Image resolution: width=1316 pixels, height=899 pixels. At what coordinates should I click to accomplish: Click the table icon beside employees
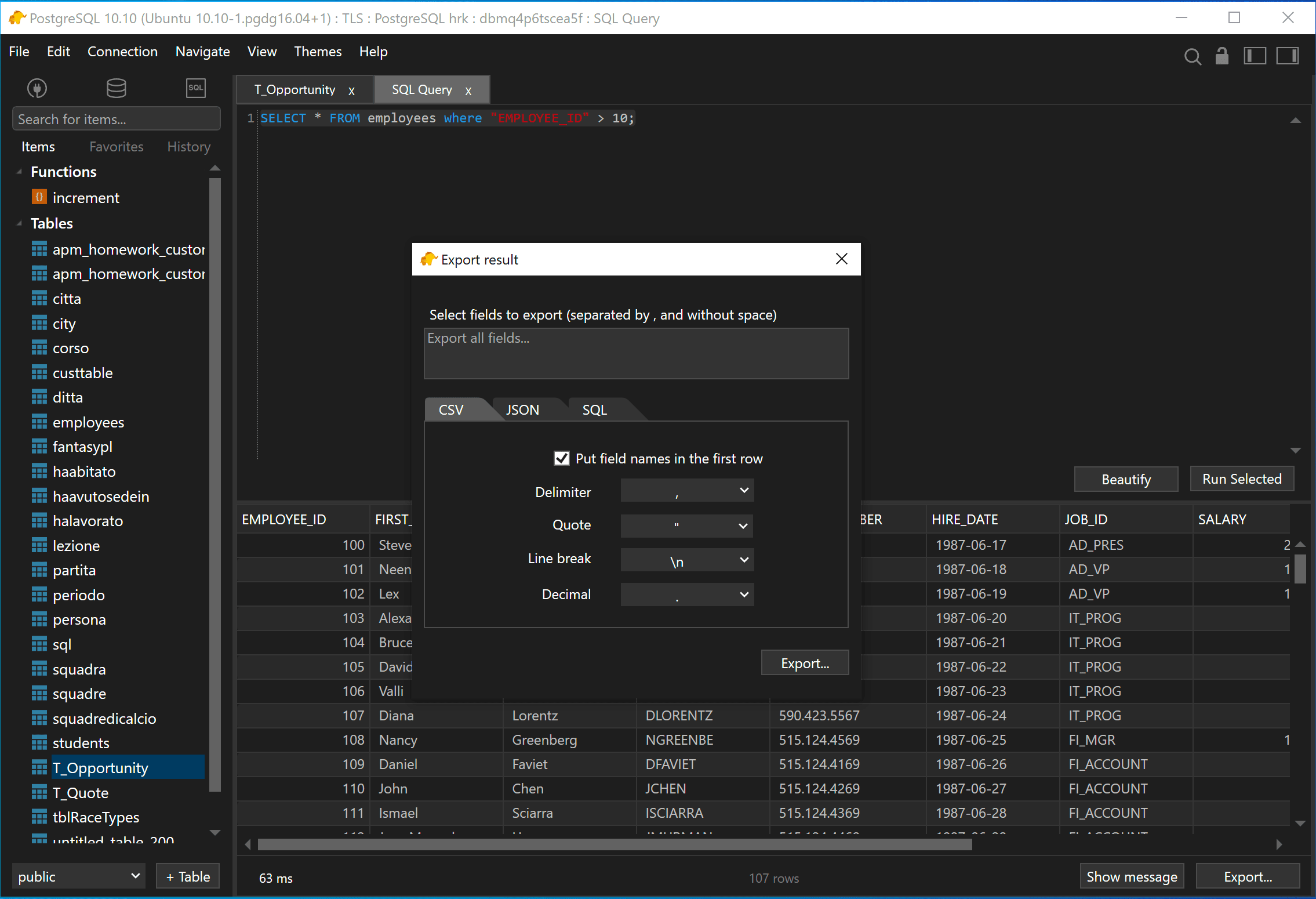(x=39, y=422)
